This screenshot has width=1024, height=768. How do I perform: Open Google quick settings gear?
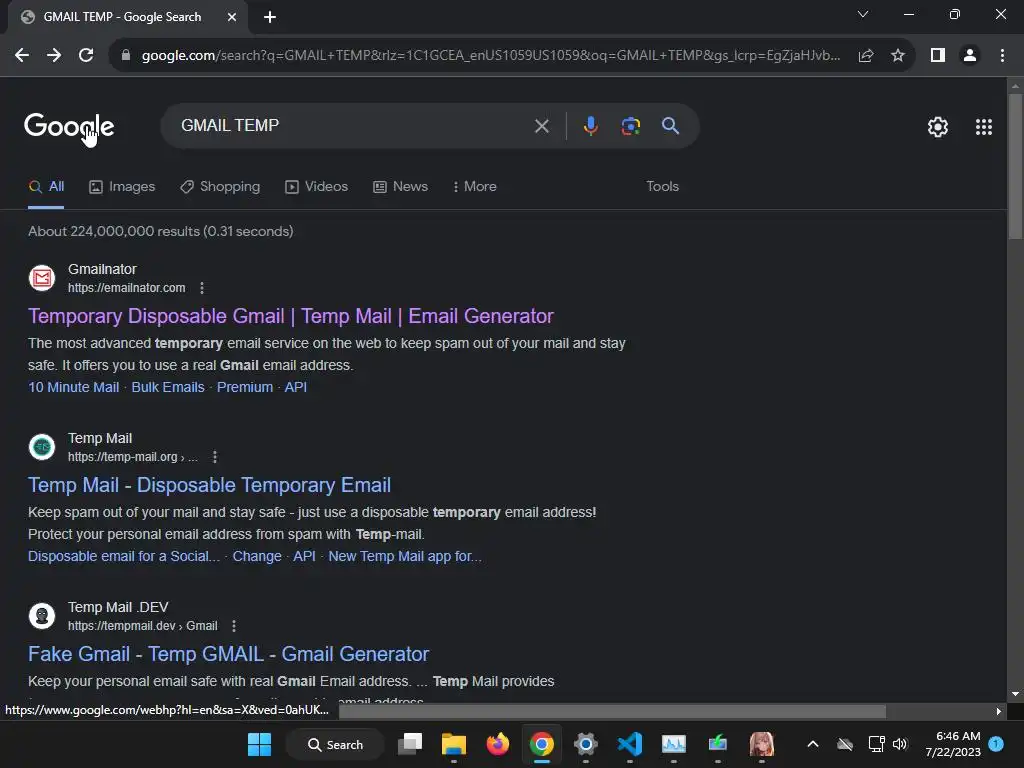pos(938,127)
